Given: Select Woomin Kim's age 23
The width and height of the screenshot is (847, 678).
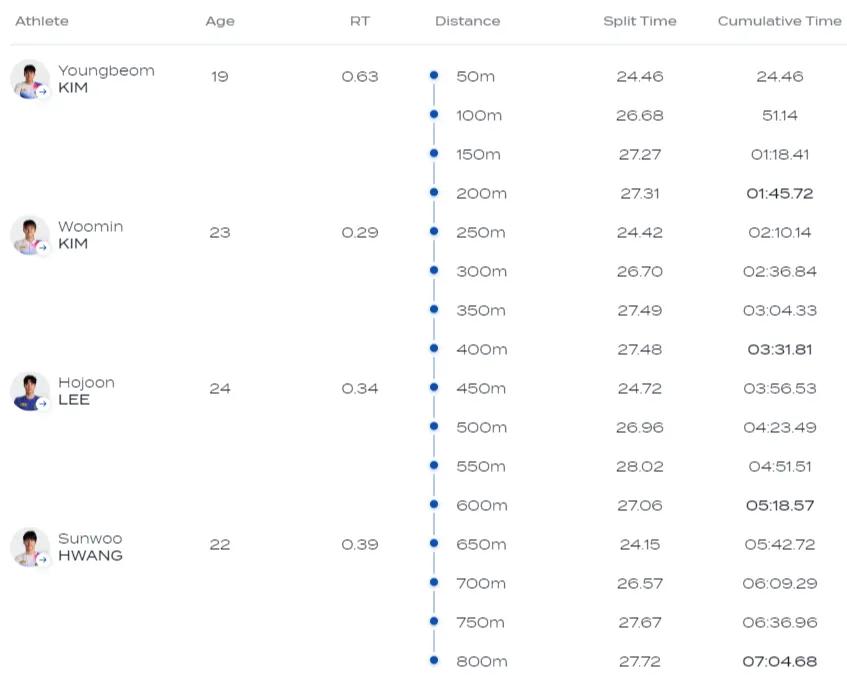Looking at the screenshot, I should click(x=220, y=233).
